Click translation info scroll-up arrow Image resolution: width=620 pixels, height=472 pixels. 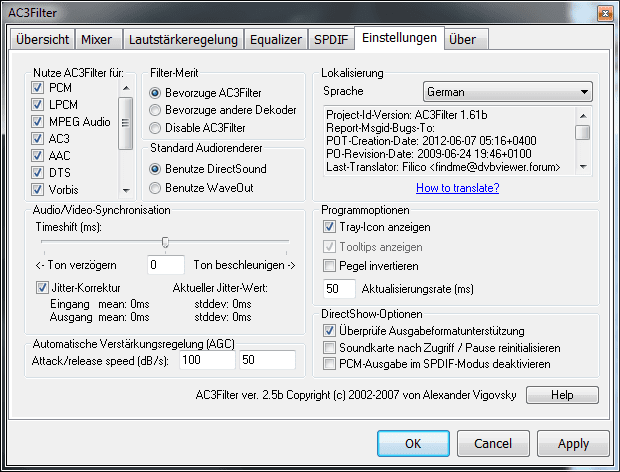583,116
